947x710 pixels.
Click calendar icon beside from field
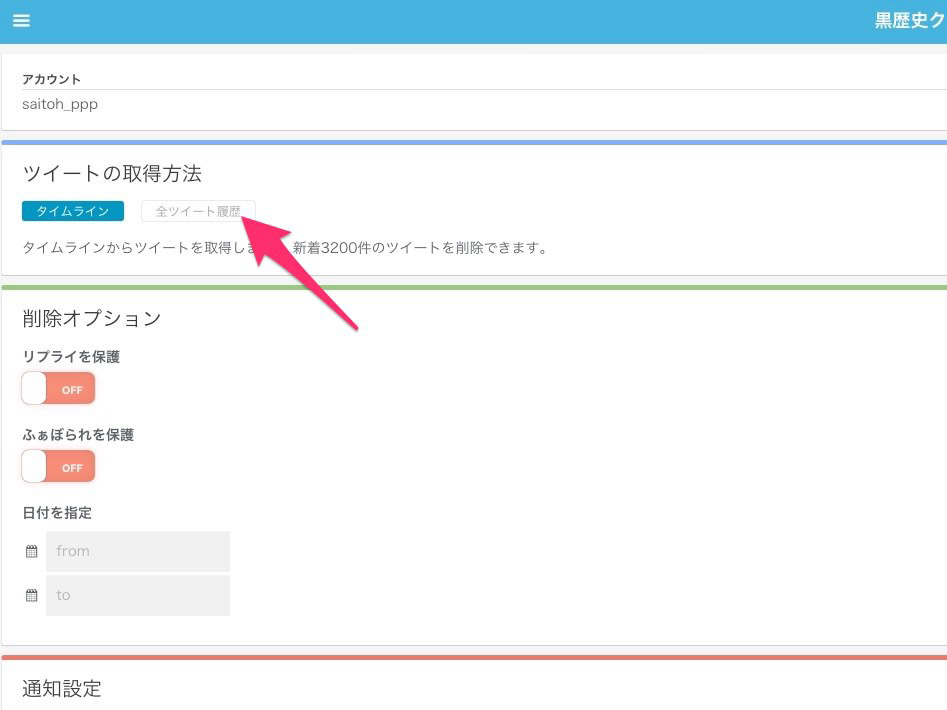coord(32,551)
